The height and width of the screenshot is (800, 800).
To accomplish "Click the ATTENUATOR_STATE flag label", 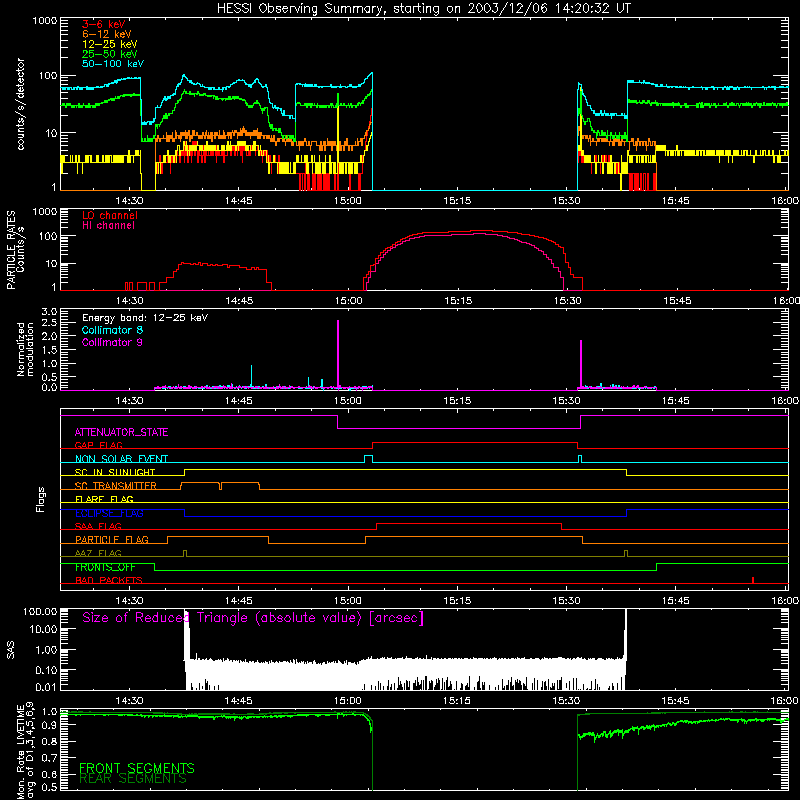I will point(121,433).
